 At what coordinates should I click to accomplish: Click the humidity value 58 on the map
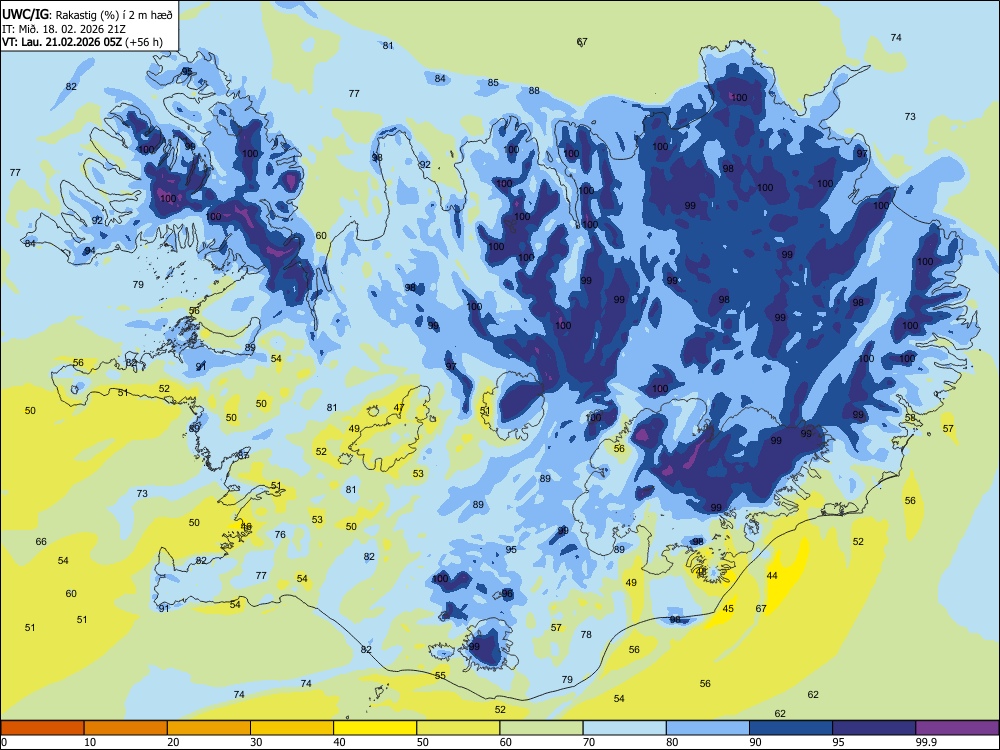click(x=910, y=418)
